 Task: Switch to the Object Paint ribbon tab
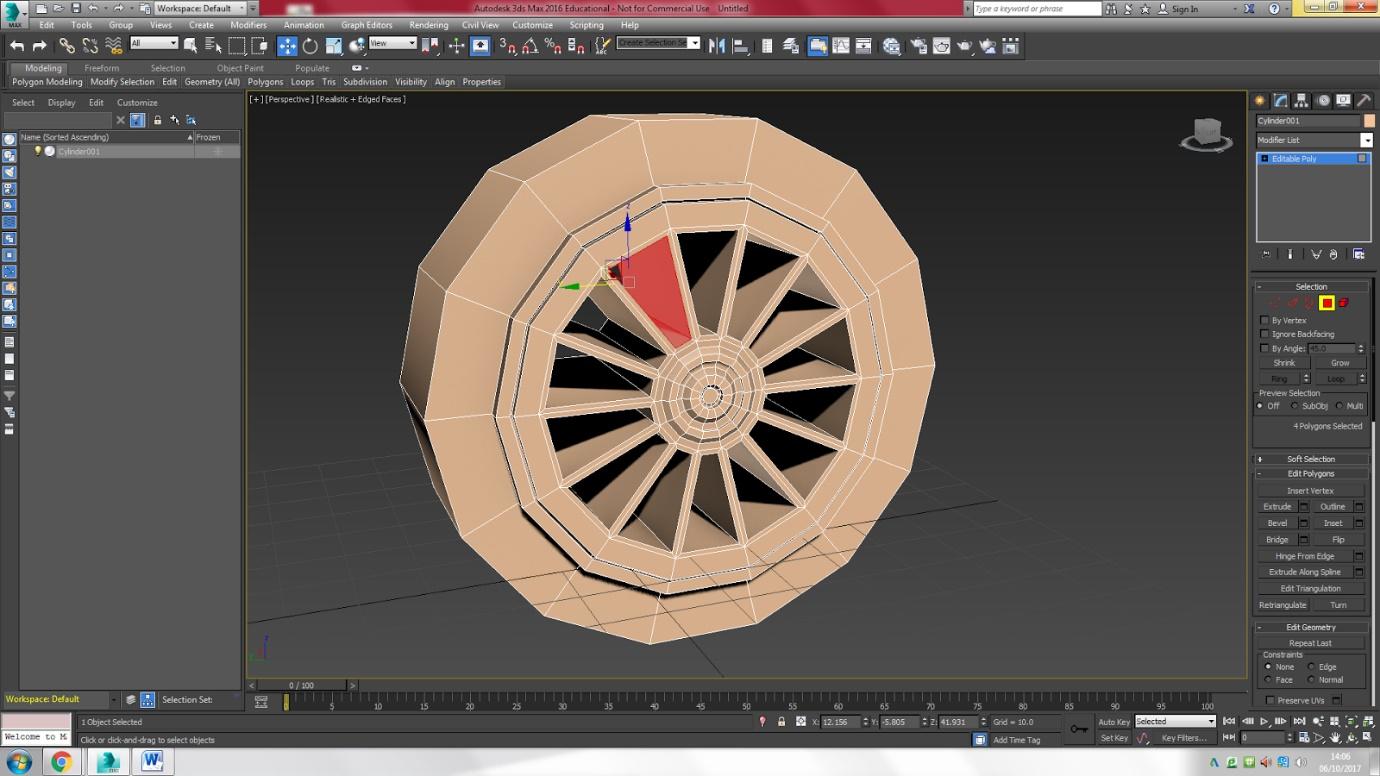(x=240, y=68)
